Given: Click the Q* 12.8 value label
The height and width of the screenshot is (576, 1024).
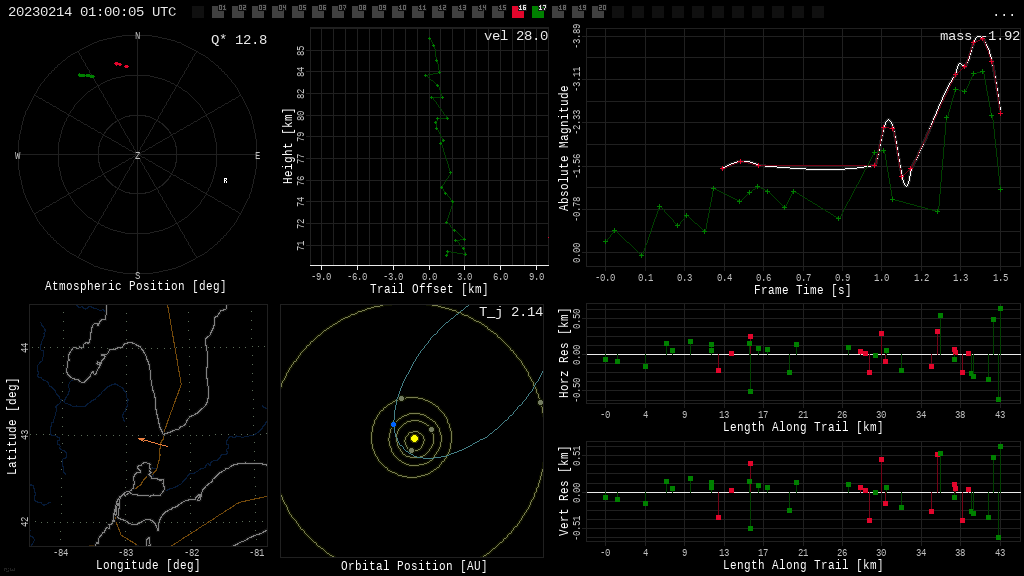Looking at the screenshot, I should pos(238,40).
